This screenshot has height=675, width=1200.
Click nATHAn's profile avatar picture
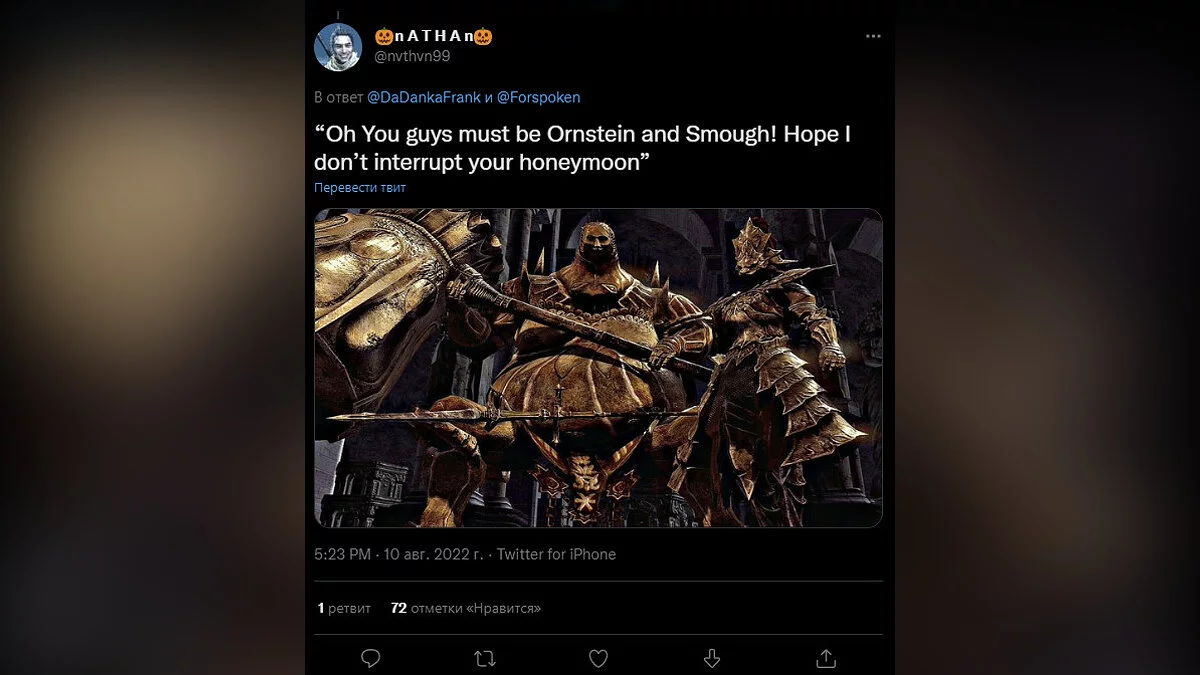[x=338, y=47]
